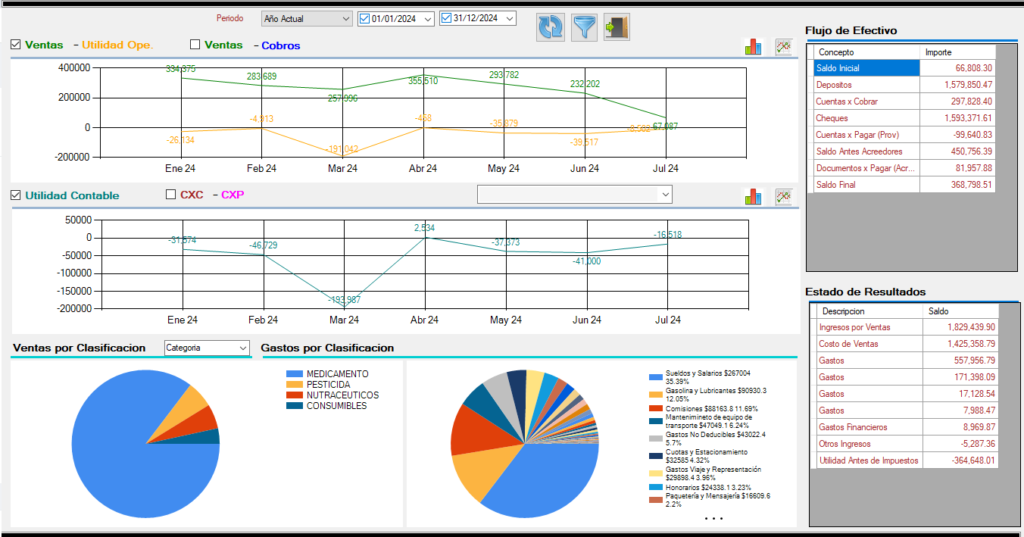Click the exit door icon
This screenshot has height=537, width=1024.
(x=617, y=28)
